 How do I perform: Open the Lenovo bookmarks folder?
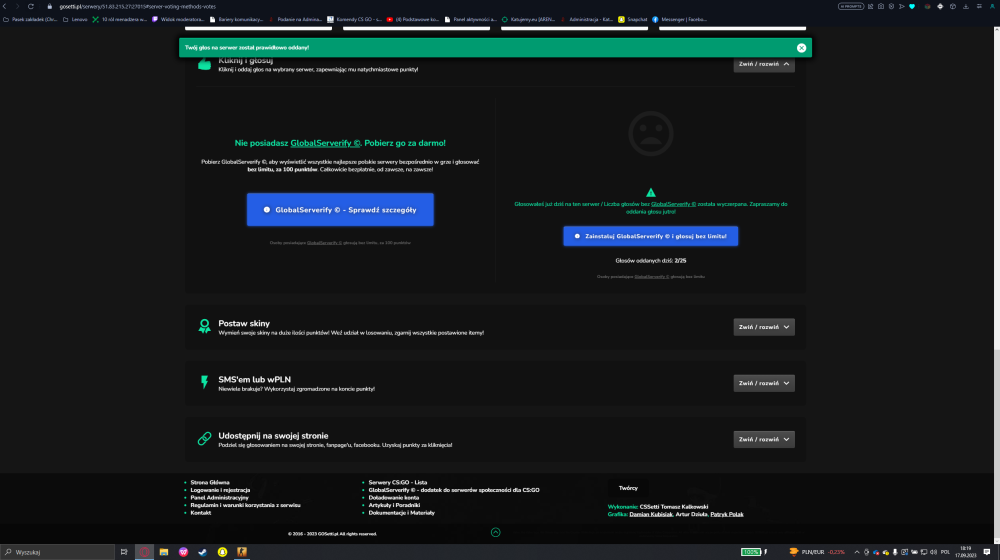click(x=75, y=20)
